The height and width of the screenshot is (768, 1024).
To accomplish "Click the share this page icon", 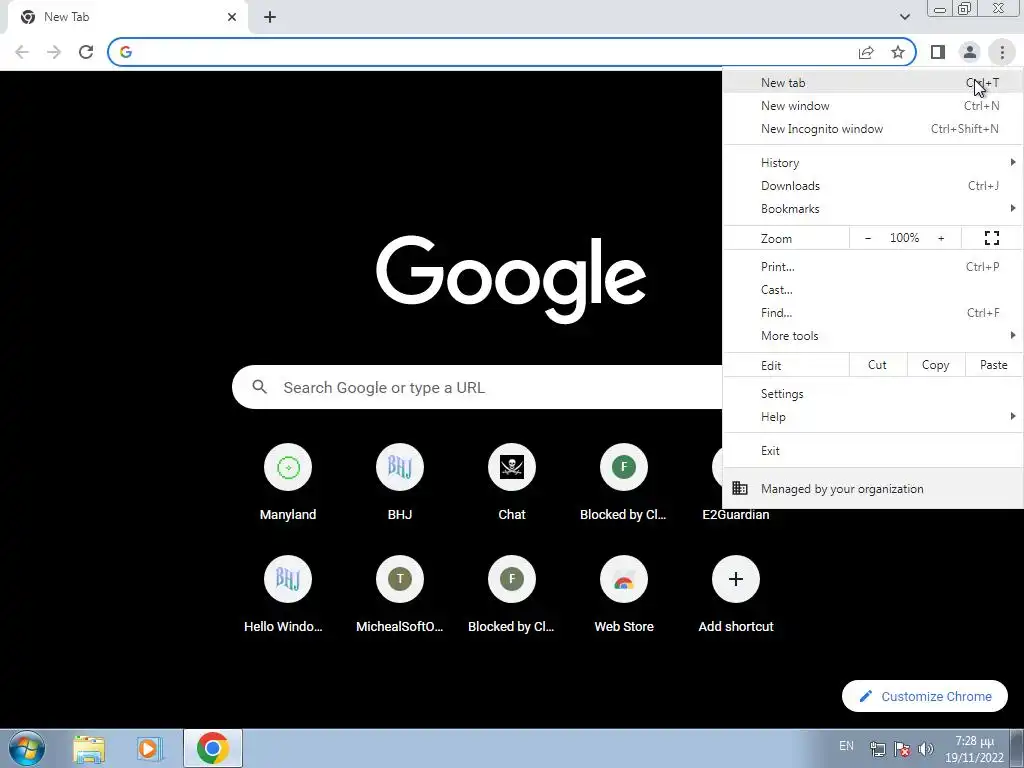I will [866, 52].
